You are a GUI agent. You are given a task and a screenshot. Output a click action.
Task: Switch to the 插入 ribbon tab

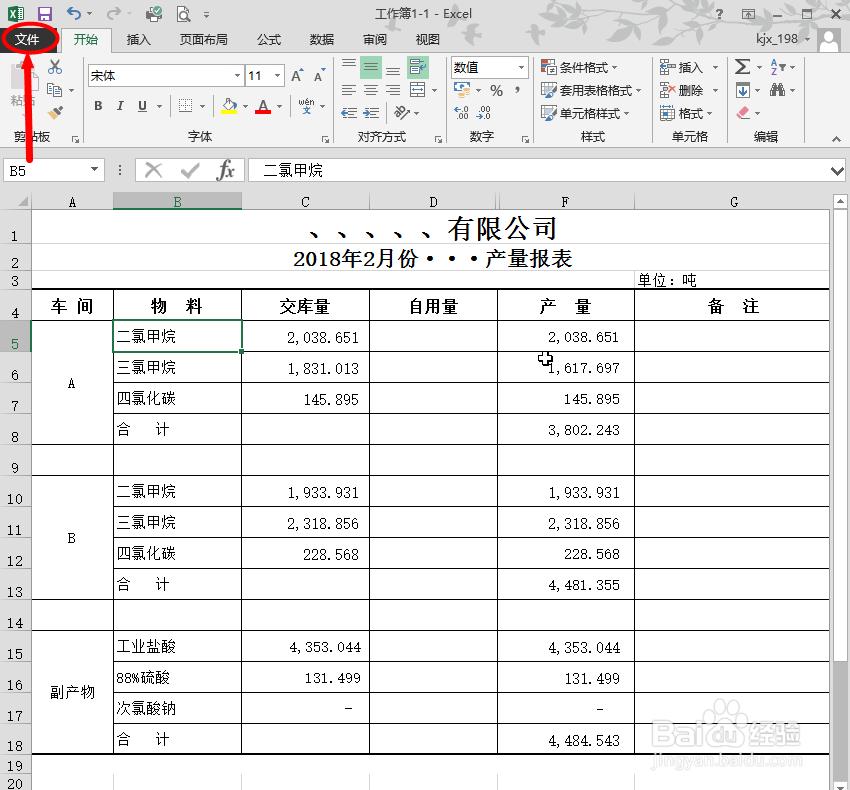(x=138, y=40)
